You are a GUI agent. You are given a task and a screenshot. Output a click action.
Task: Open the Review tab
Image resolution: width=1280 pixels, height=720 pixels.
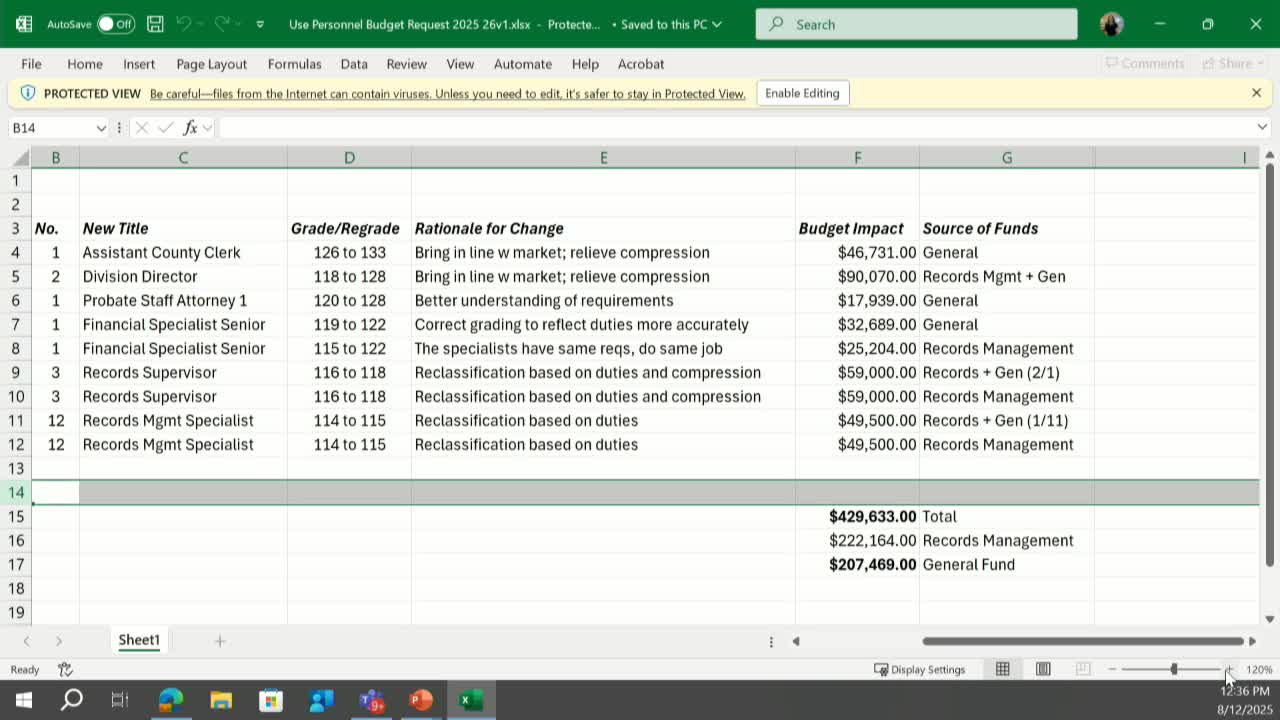[x=406, y=64]
